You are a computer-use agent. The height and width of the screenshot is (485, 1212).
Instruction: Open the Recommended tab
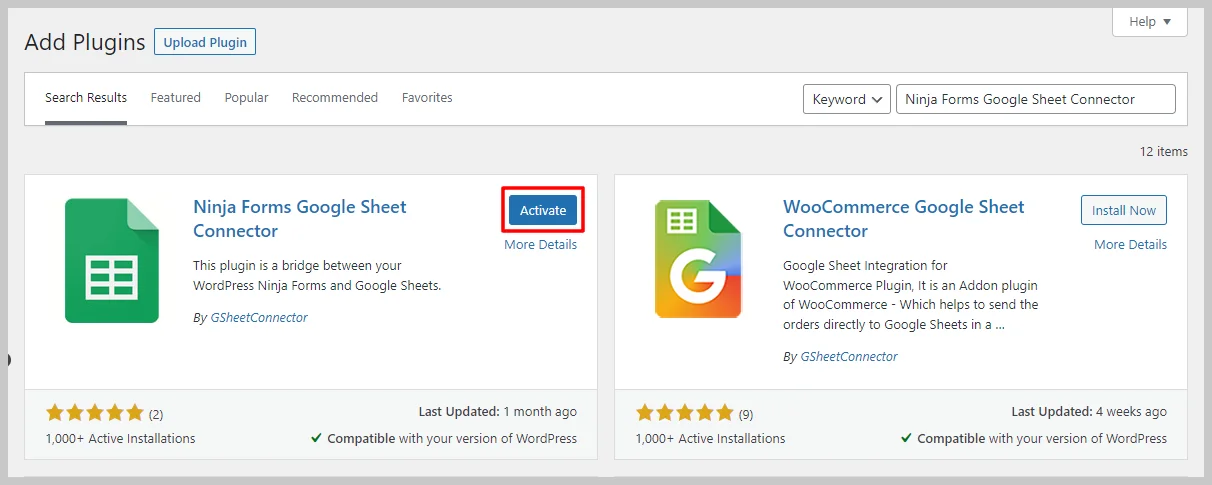[x=334, y=98]
